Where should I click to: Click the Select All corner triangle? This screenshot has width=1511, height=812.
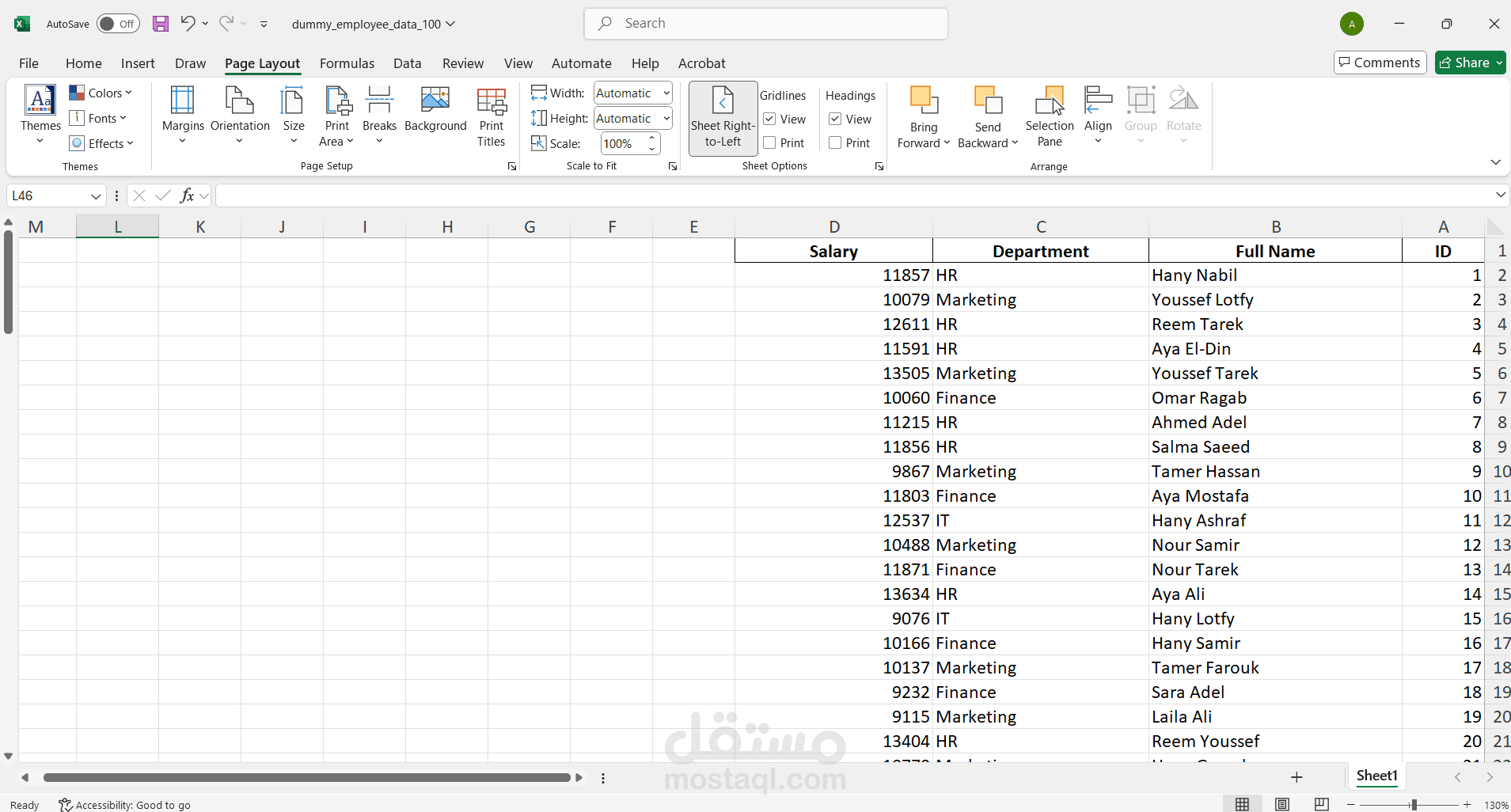click(x=1494, y=227)
